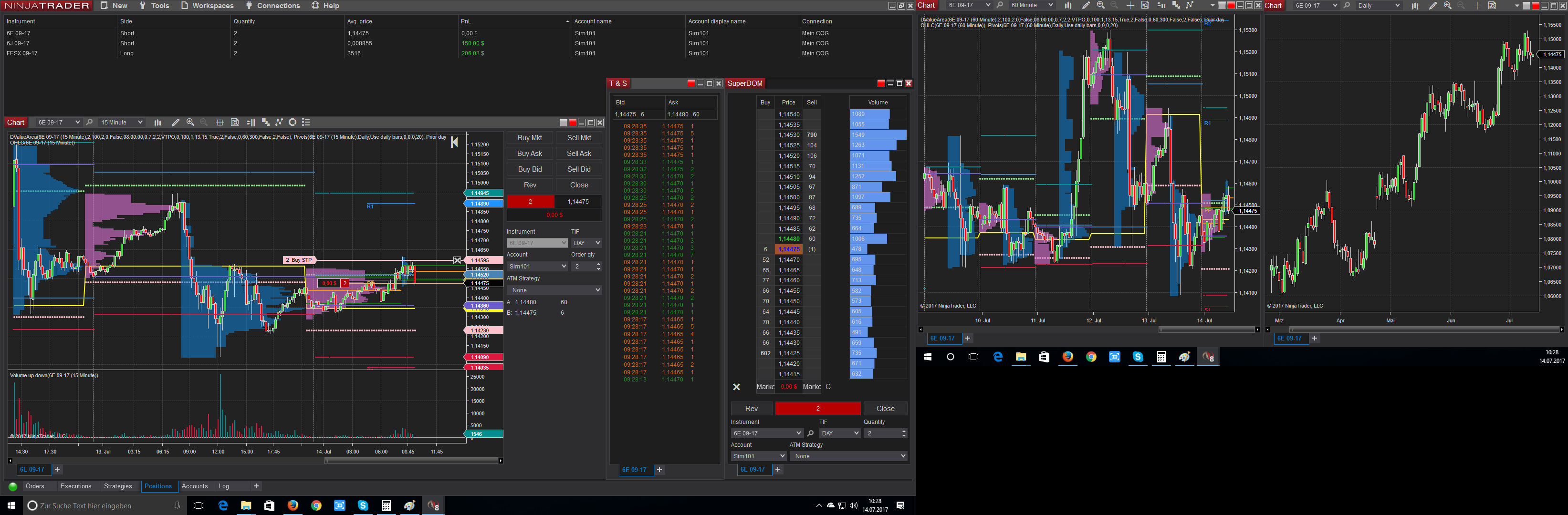Open ATM Strategy dropdown in Chart Trader
This screenshot has width=1568, height=515.
click(554, 290)
